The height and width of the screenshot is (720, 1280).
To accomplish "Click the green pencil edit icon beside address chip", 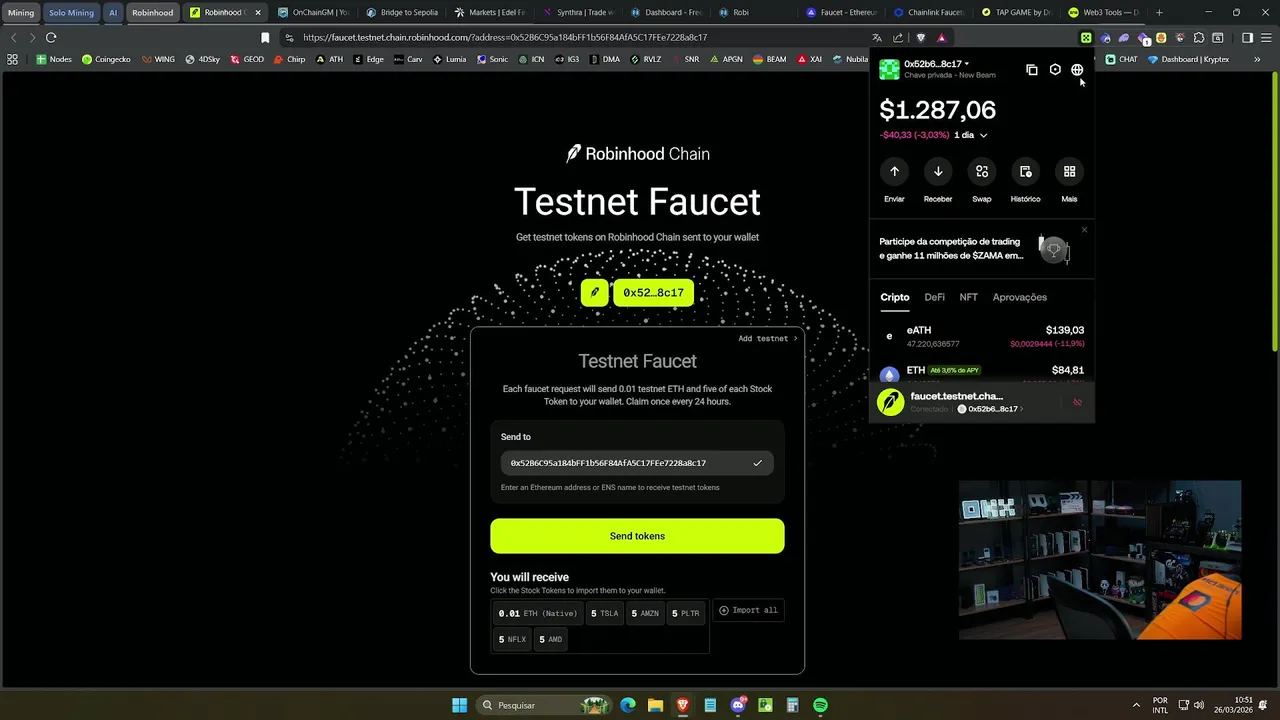I will 595,292.
